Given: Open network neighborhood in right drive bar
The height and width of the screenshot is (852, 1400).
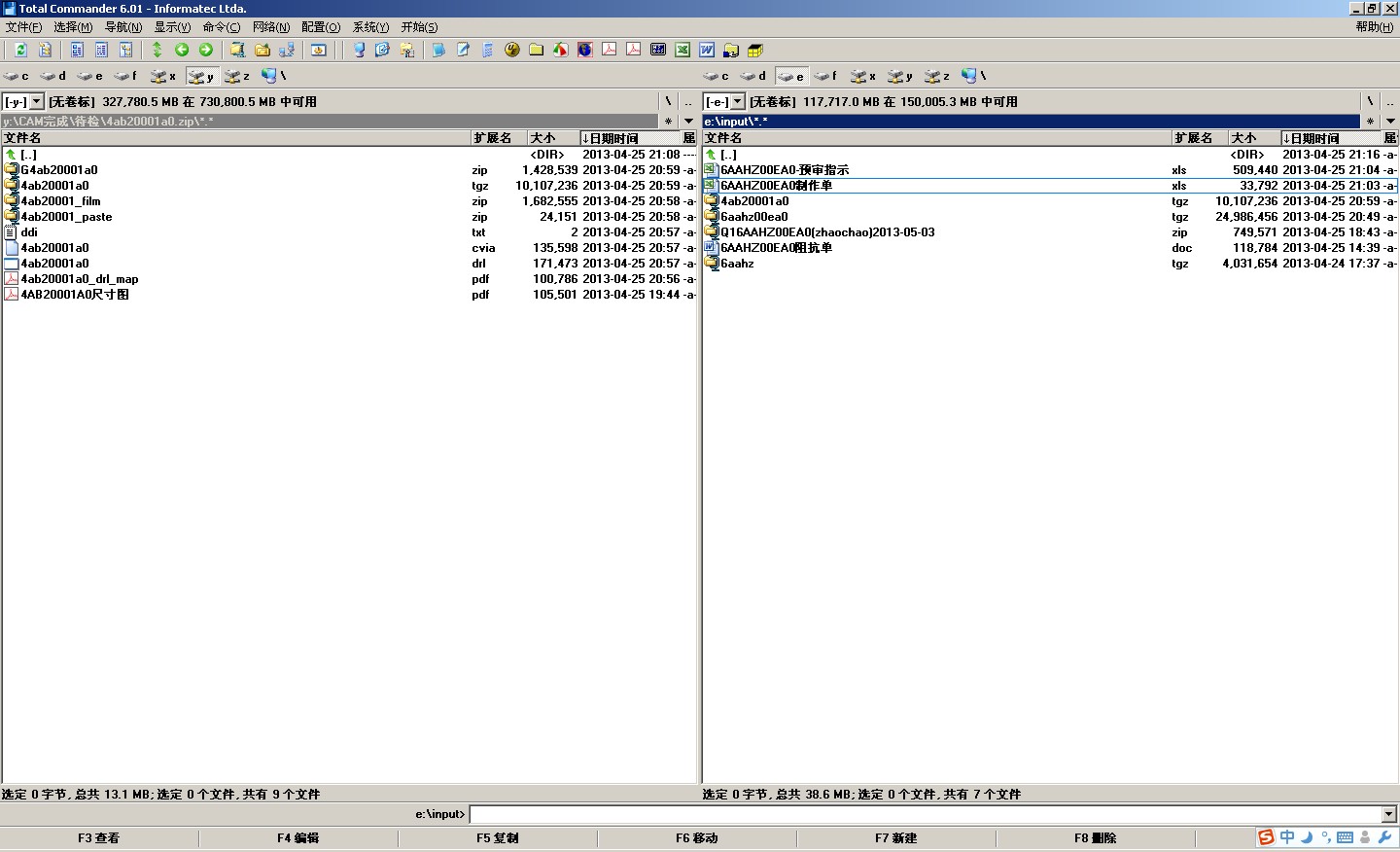Looking at the screenshot, I should click(973, 76).
